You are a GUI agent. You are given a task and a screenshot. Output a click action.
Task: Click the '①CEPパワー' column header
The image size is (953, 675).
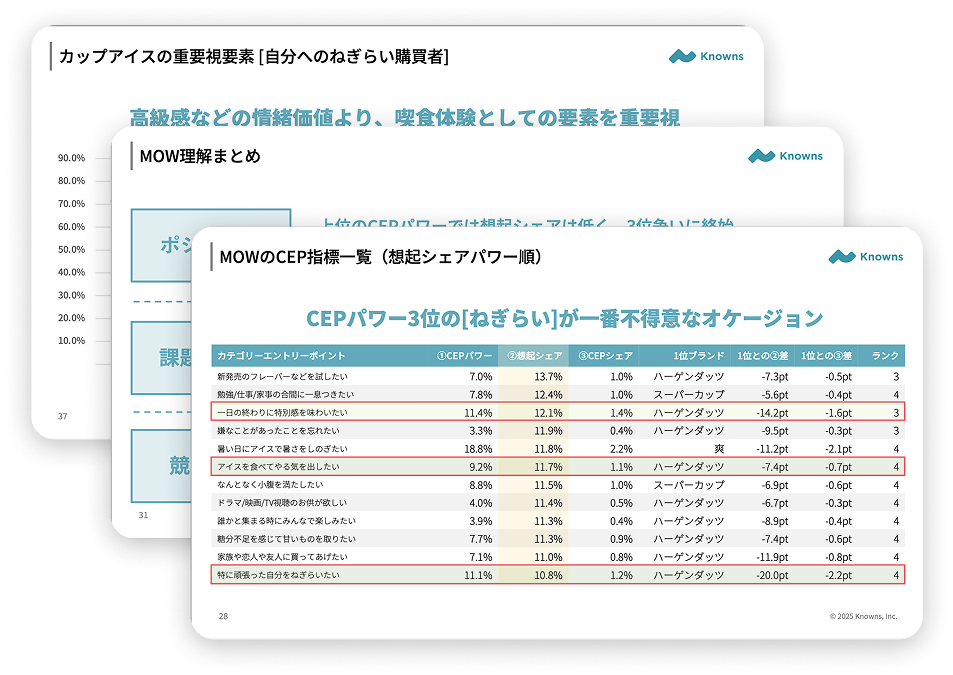[464, 356]
